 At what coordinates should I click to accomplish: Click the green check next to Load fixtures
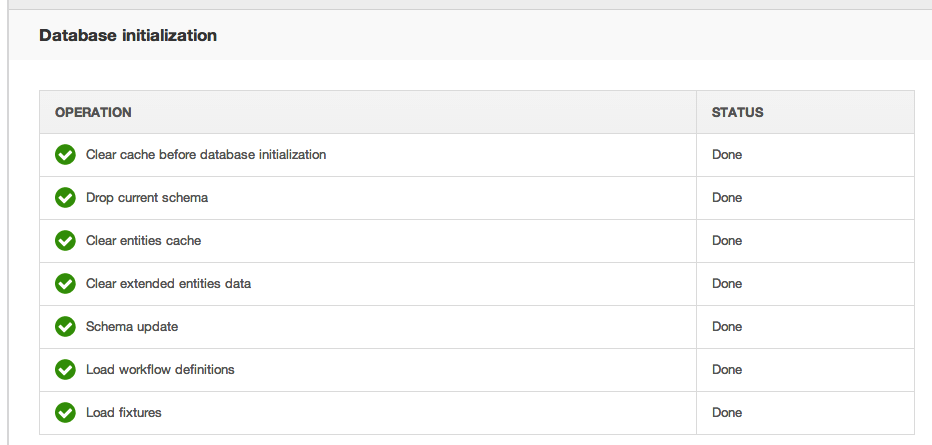tap(65, 412)
